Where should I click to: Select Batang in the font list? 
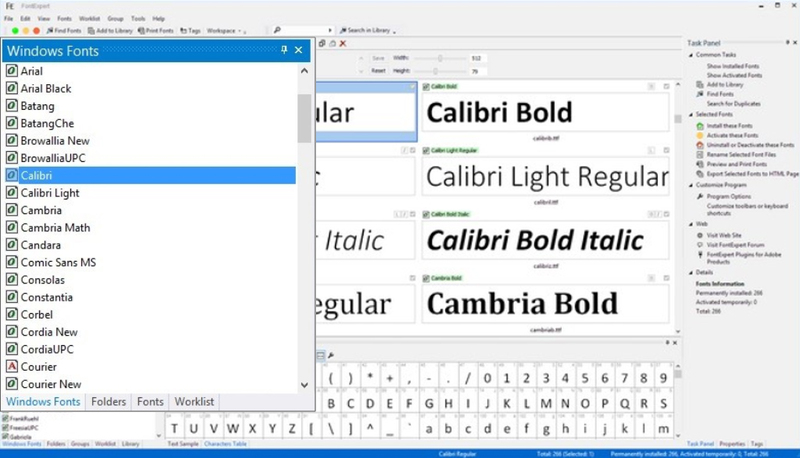point(37,106)
